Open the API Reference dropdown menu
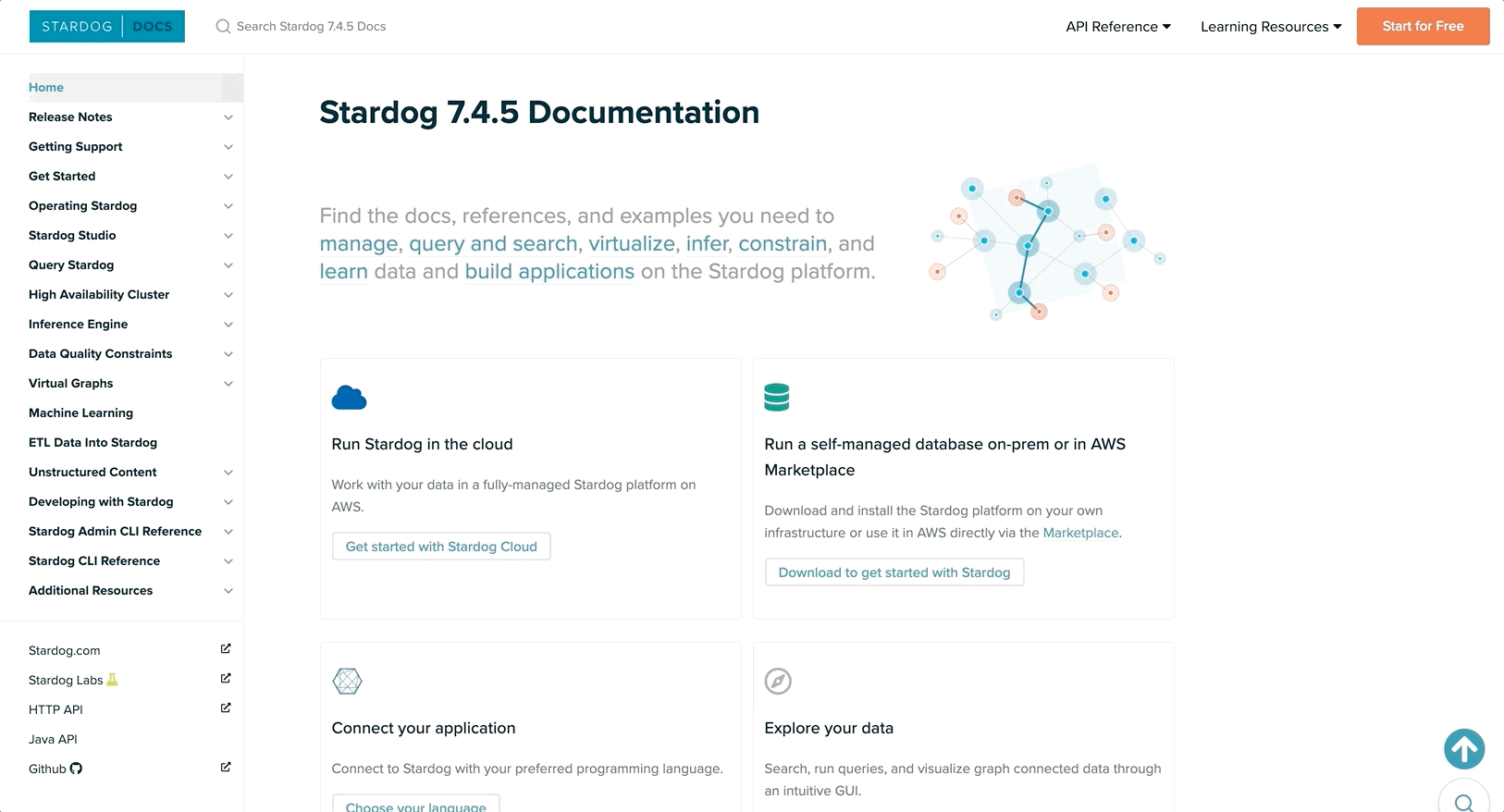The height and width of the screenshot is (812, 1504). pyautogui.click(x=1118, y=27)
